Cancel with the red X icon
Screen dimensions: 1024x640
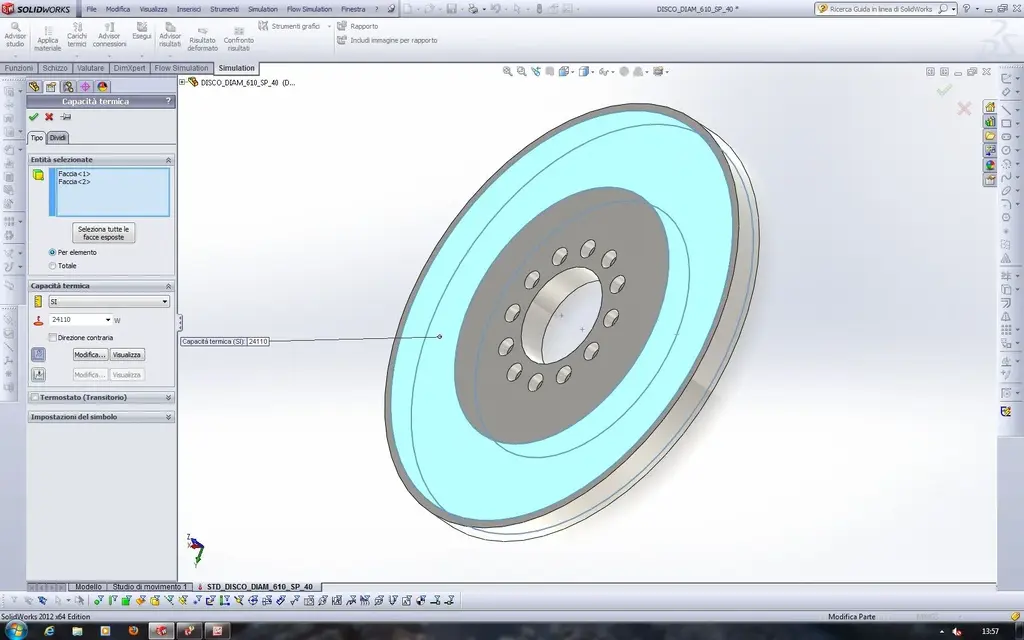(x=49, y=117)
